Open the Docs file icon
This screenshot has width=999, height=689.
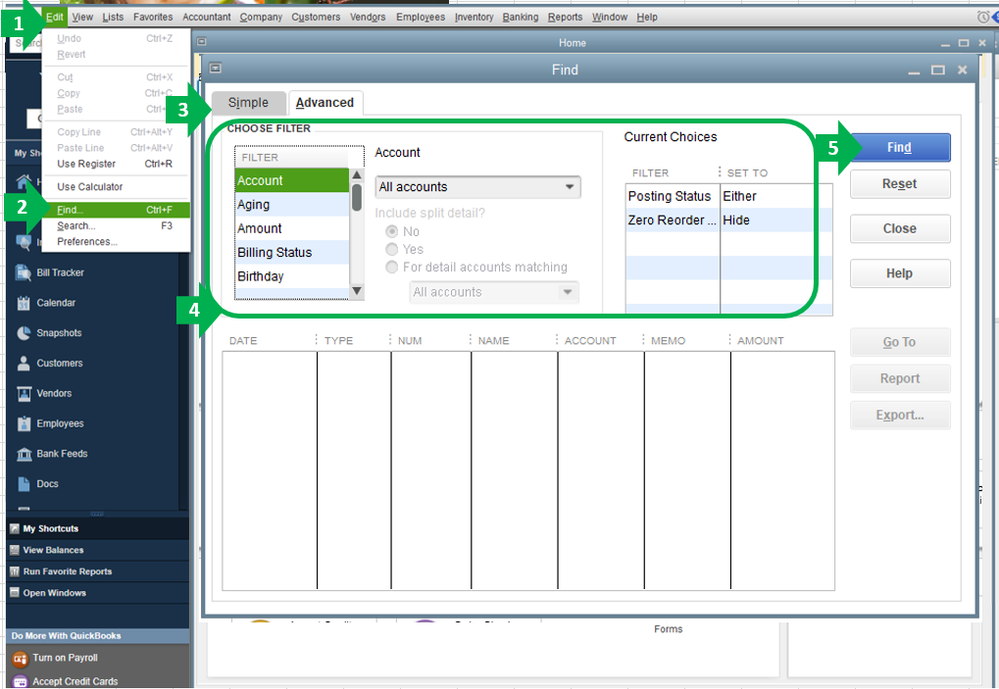coord(24,484)
